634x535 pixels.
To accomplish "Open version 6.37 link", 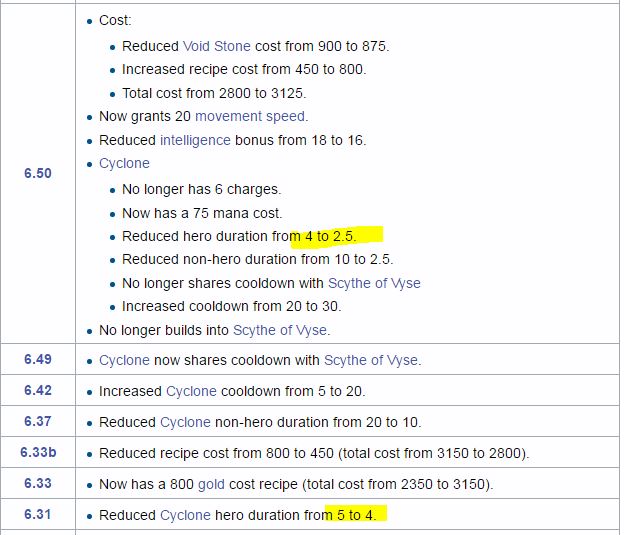I will click(x=38, y=421).
